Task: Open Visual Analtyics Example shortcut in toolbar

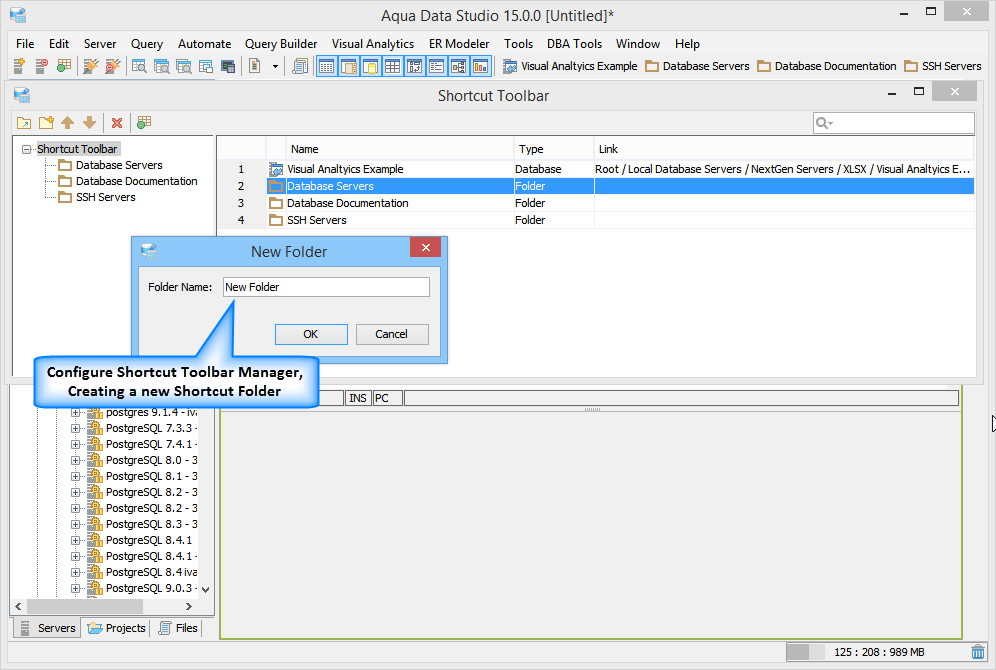Action: (570, 66)
